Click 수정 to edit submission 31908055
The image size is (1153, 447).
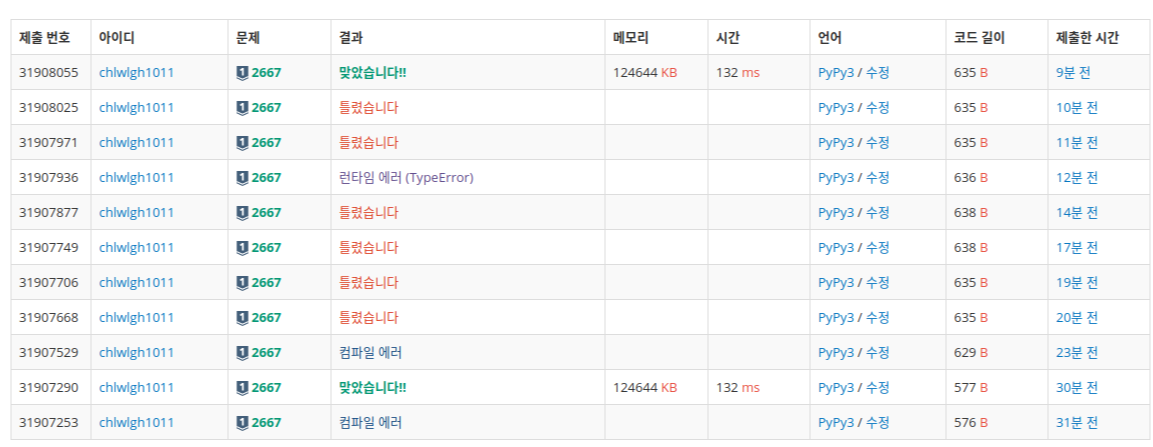[877, 72]
